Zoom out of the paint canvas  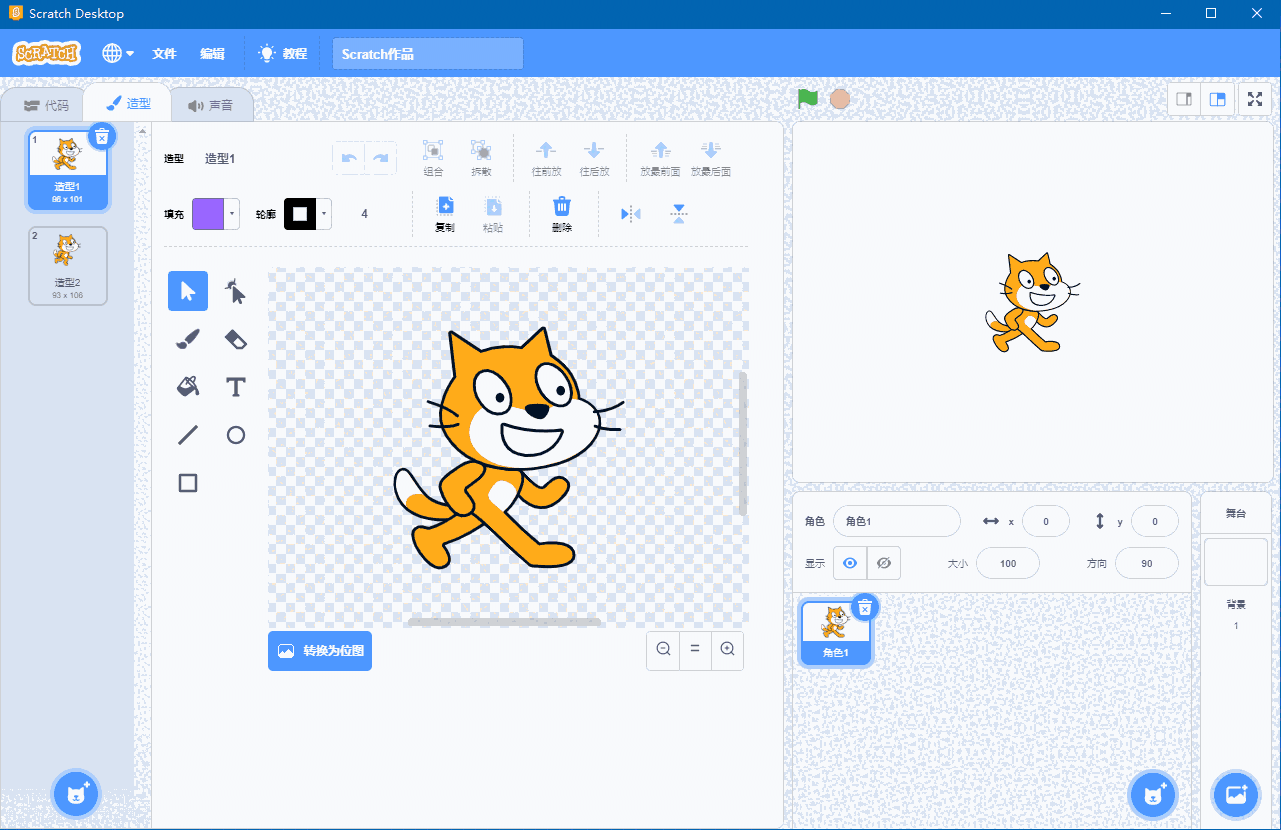(663, 650)
